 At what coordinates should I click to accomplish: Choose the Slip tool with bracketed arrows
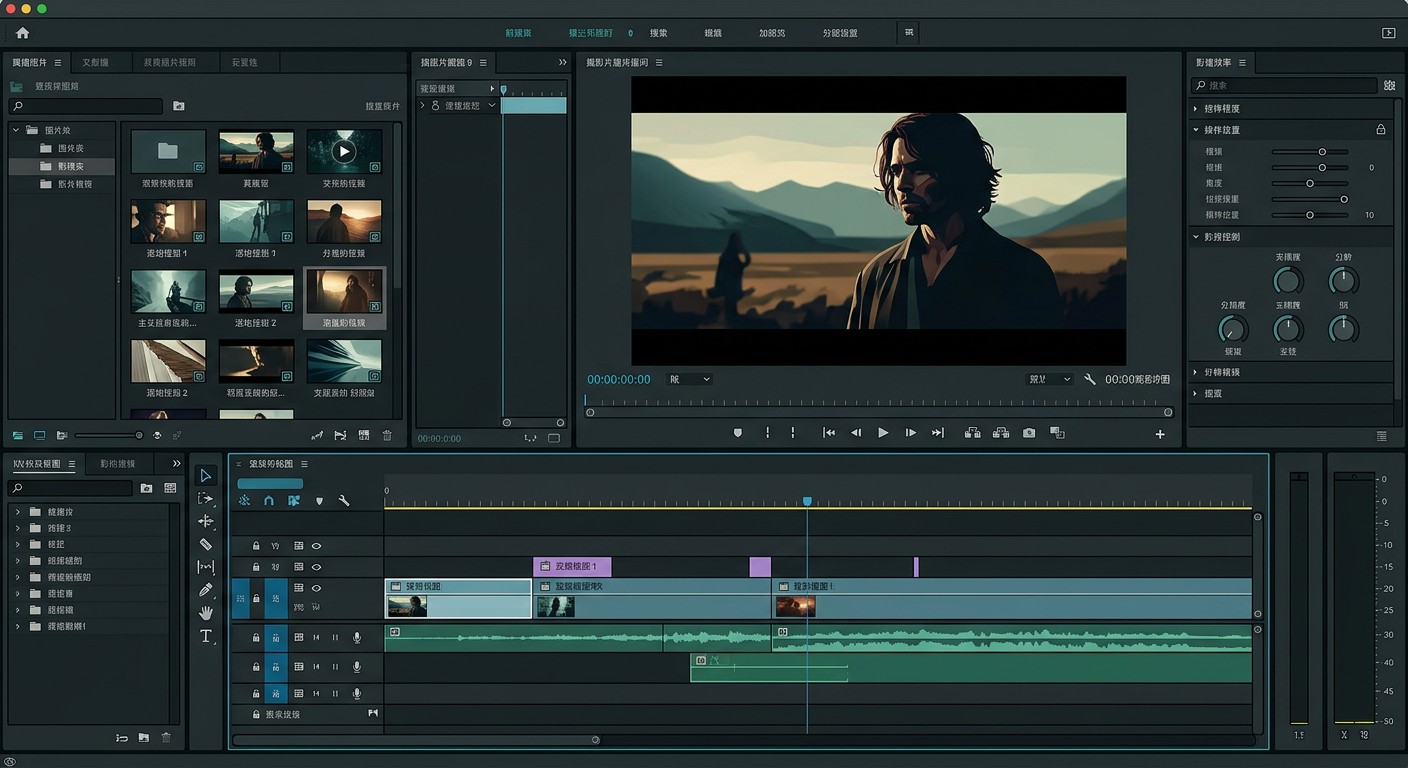pos(205,567)
